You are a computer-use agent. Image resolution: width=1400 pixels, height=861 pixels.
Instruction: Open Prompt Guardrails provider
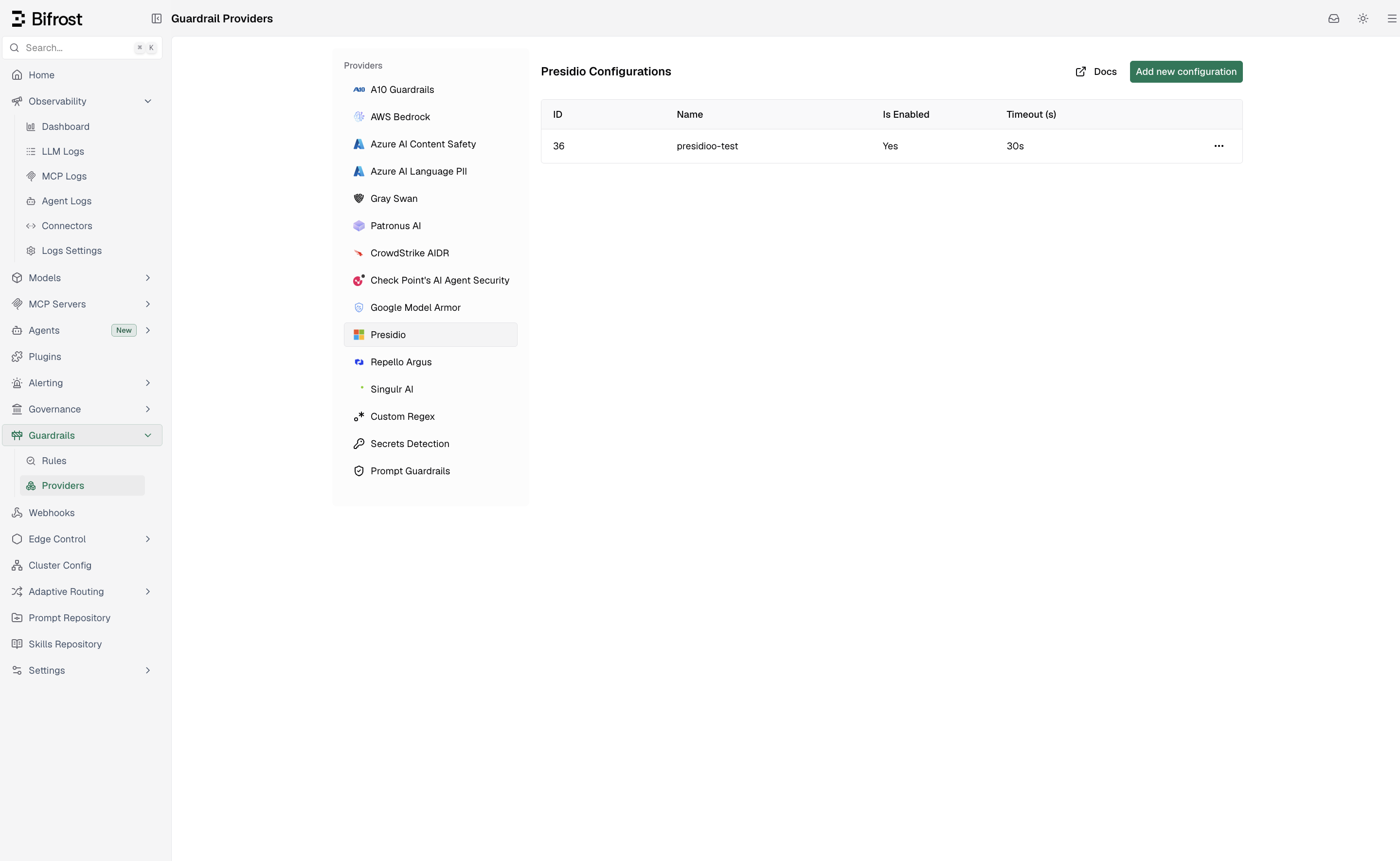[x=431, y=471]
